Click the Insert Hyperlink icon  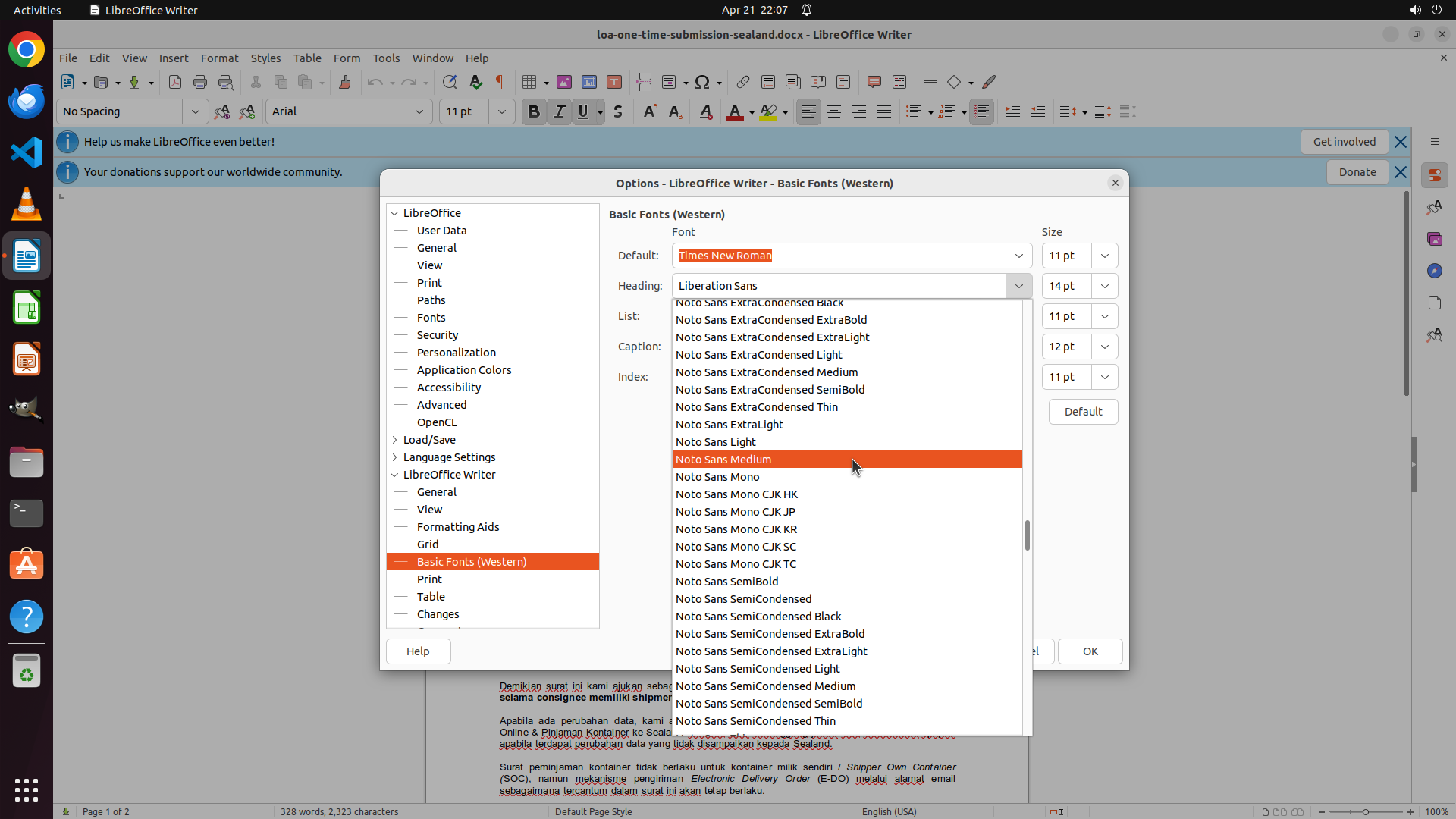(743, 82)
